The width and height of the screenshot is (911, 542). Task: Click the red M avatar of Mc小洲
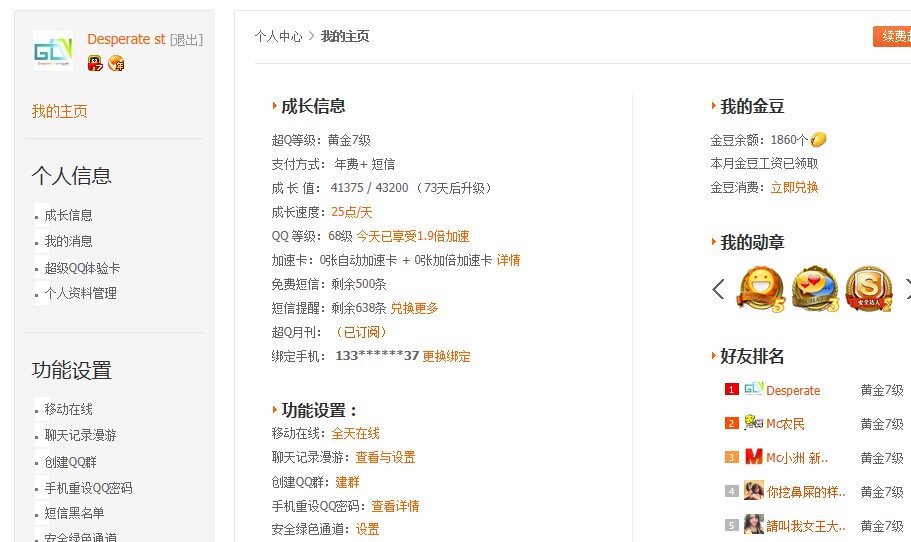pyautogui.click(x=754, y=457)
